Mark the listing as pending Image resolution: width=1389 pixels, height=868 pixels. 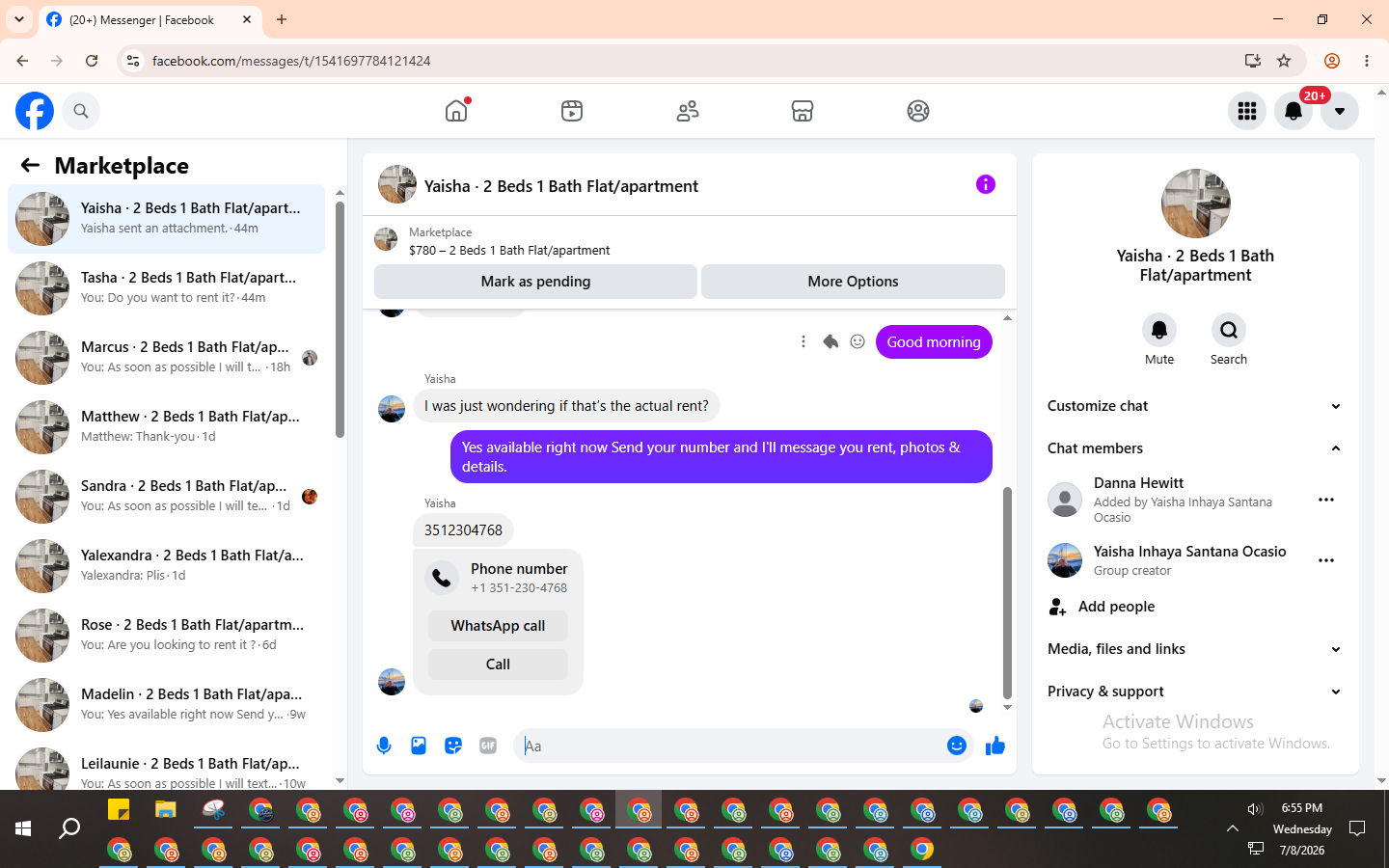[535, 282]
